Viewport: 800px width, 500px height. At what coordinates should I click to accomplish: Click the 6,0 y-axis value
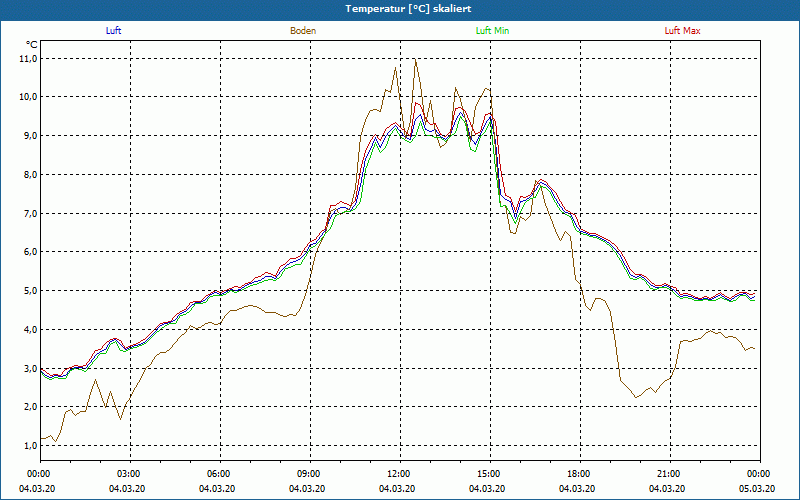click(31, 252)
